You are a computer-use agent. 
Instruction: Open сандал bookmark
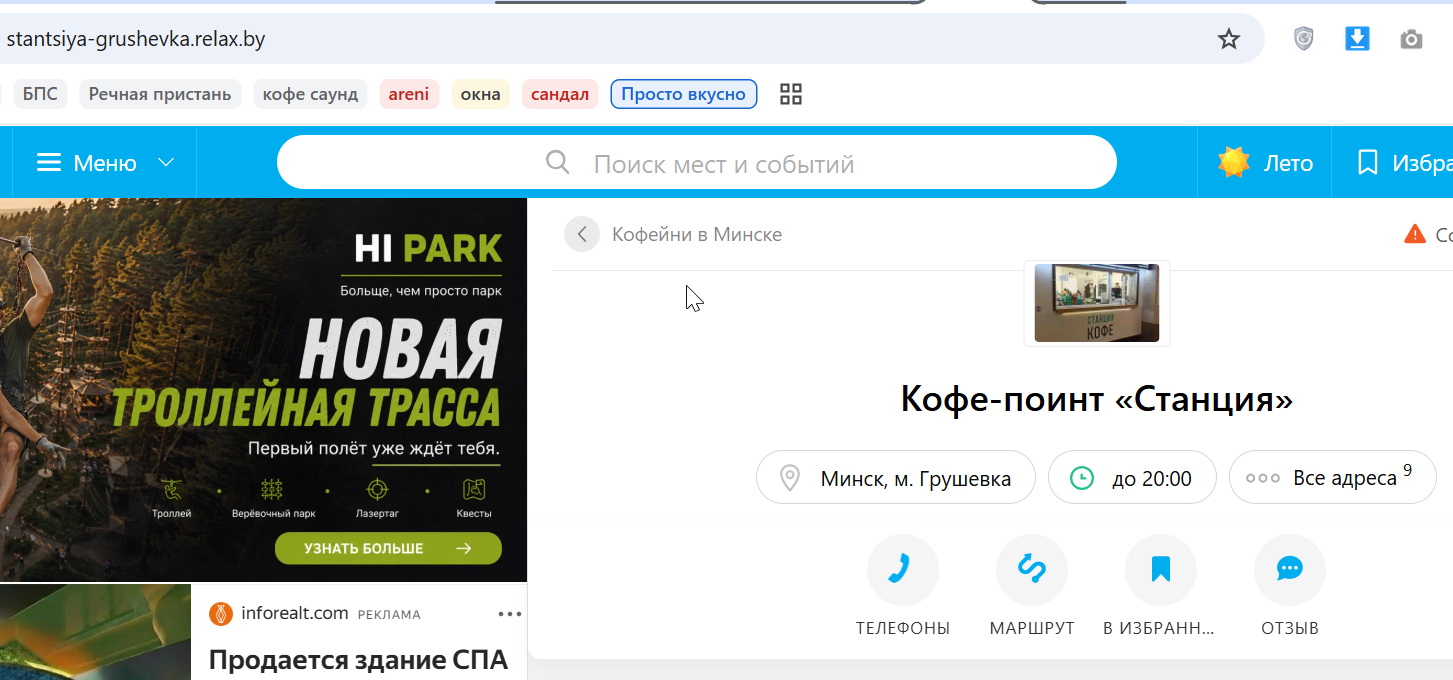(560, 94)
